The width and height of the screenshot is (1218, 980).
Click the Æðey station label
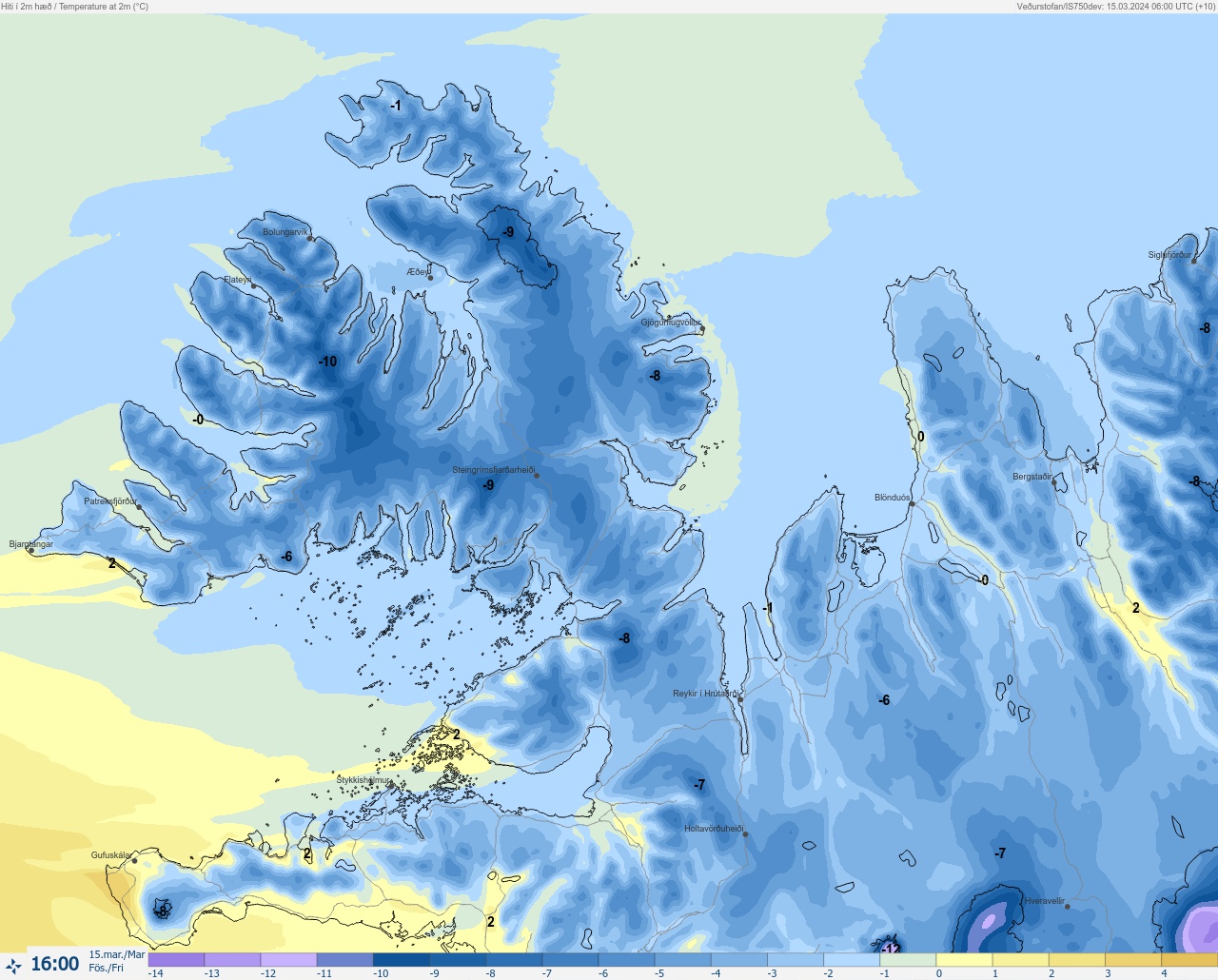coord(418,272)
